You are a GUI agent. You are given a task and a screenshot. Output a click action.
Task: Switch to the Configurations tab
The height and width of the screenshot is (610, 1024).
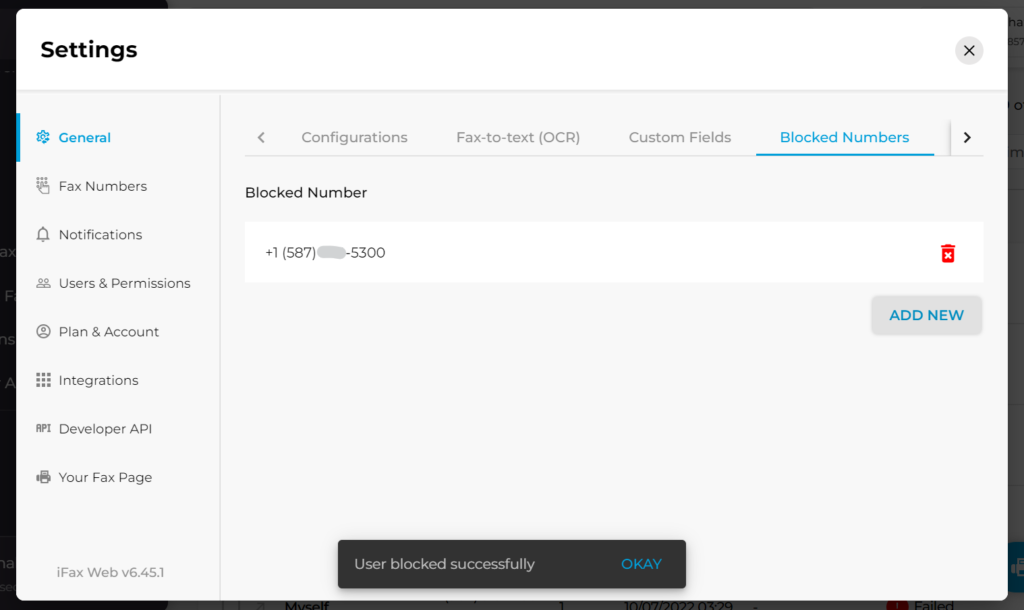pos(354,137)
